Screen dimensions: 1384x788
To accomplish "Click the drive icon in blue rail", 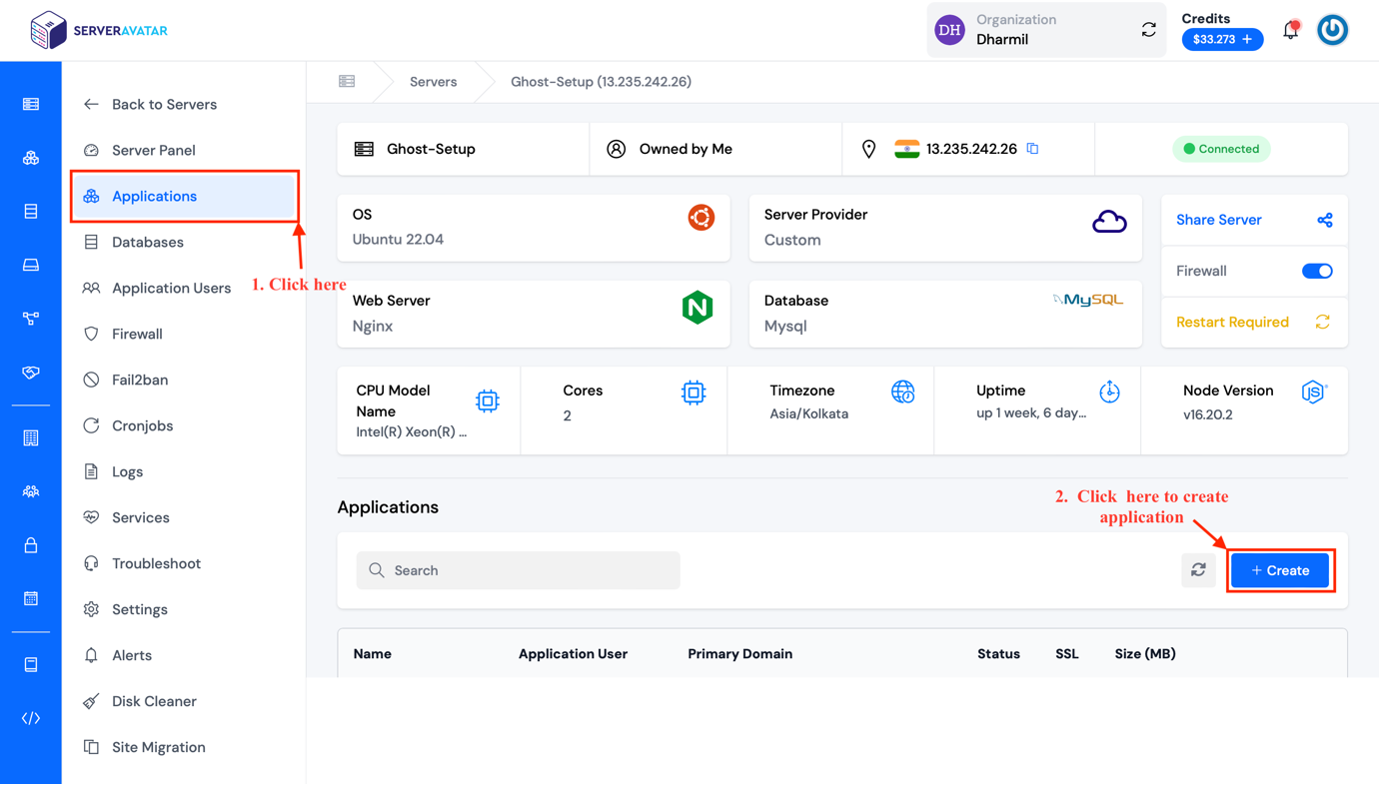I will 31,265.
